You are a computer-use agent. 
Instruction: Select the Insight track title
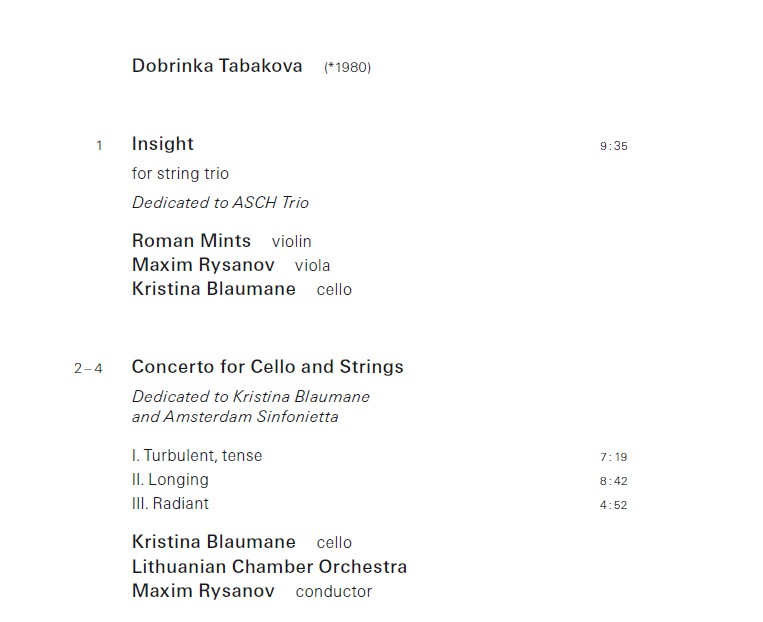[163, 144]
